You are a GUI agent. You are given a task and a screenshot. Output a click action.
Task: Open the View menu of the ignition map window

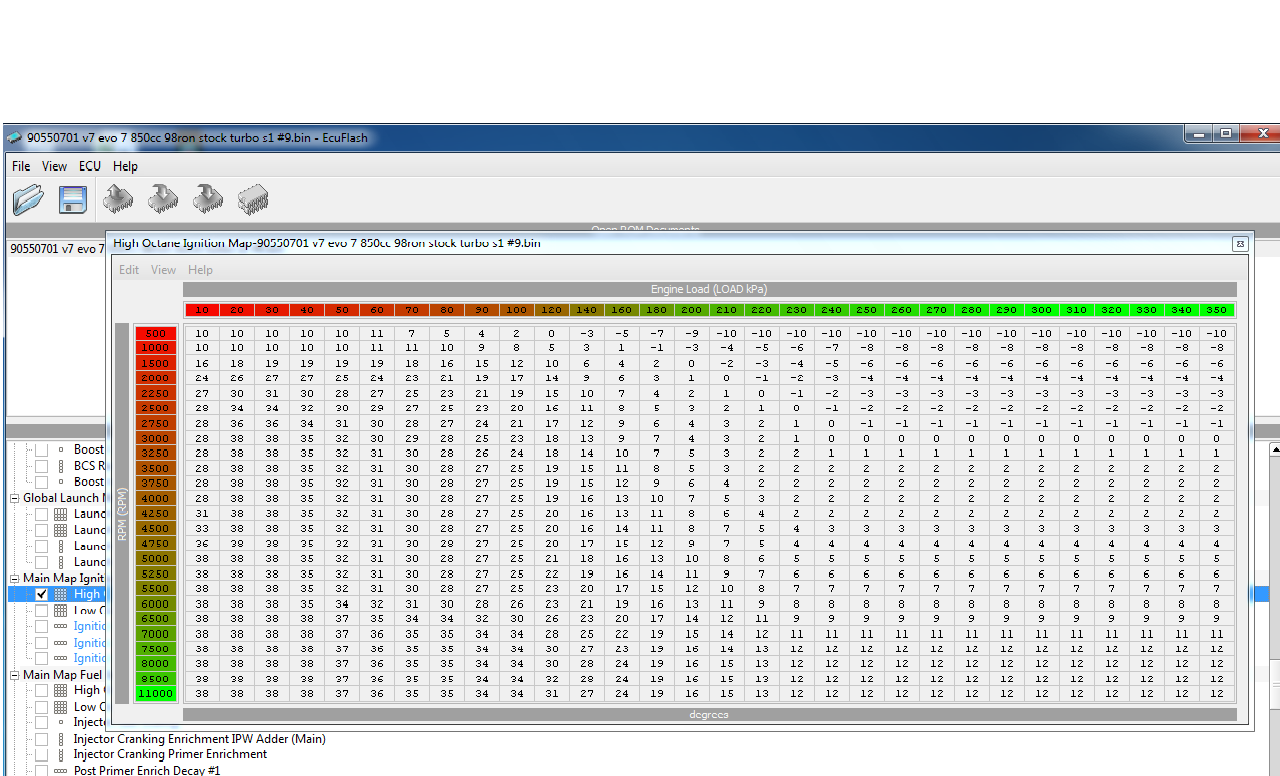pos(163,270)
